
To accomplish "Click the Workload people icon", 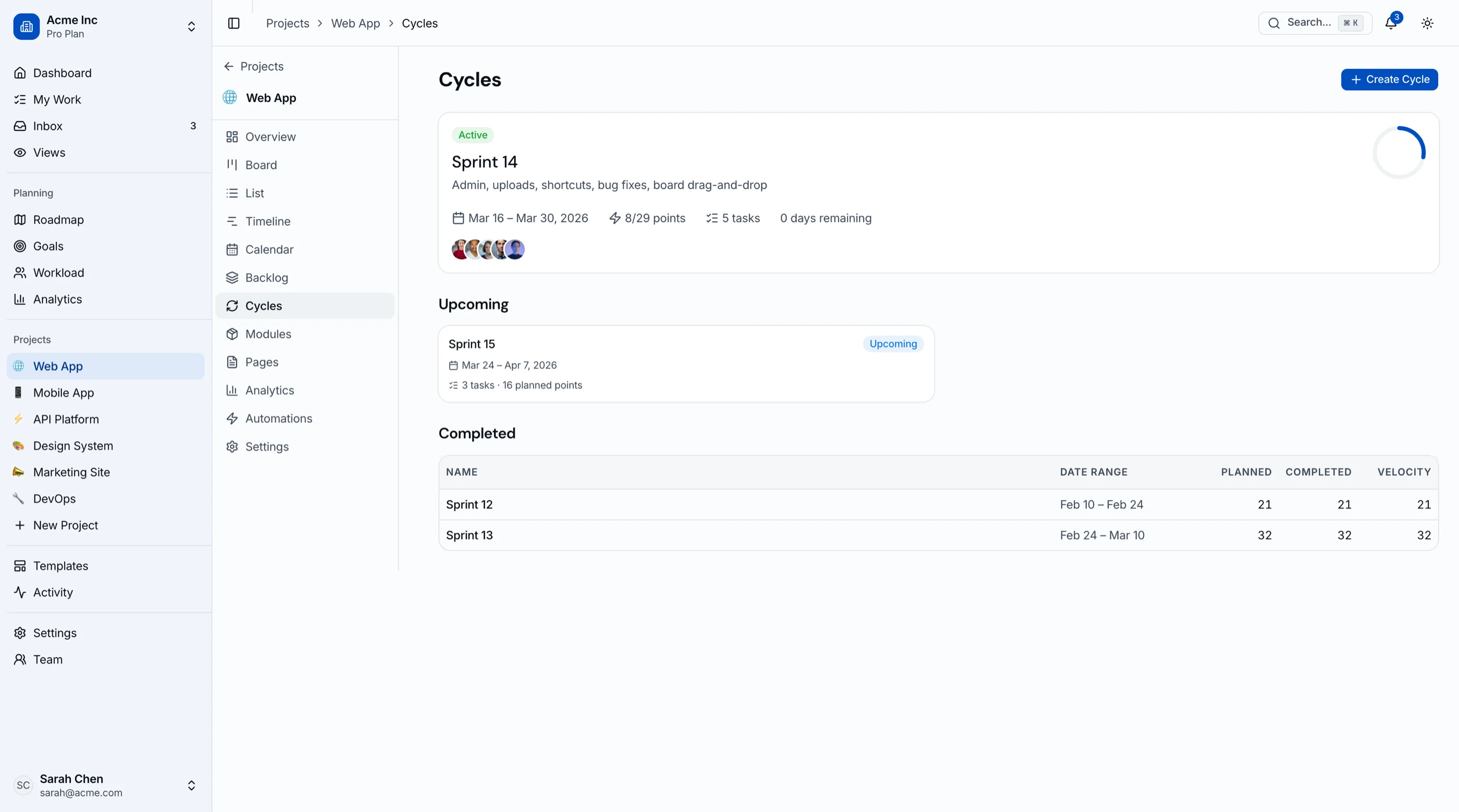I will [20, 273].
